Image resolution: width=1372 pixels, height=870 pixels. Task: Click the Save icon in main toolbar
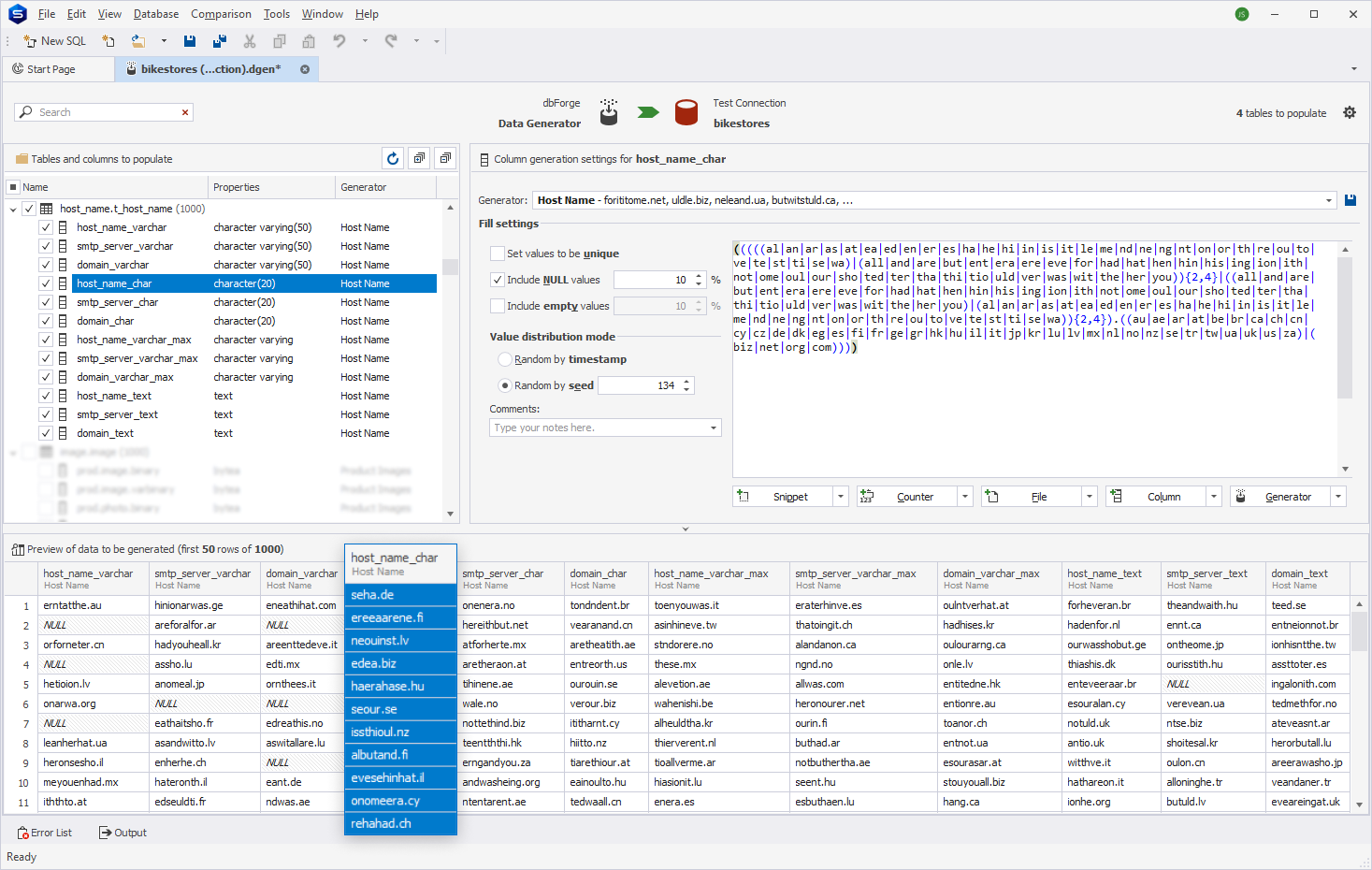(x=190, y=41)
